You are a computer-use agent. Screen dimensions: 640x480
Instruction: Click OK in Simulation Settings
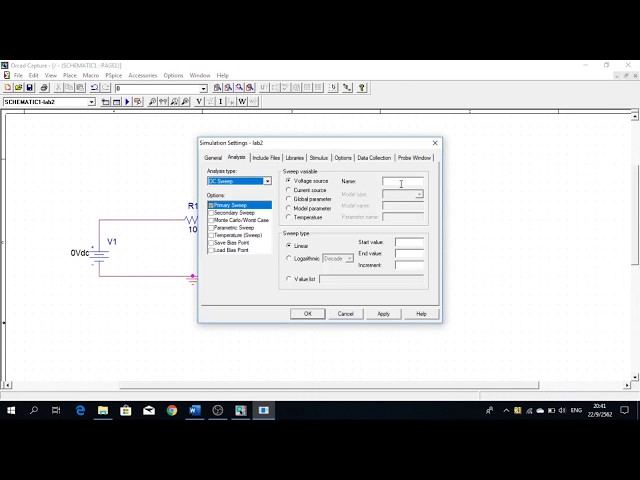[x=308, y=314]
